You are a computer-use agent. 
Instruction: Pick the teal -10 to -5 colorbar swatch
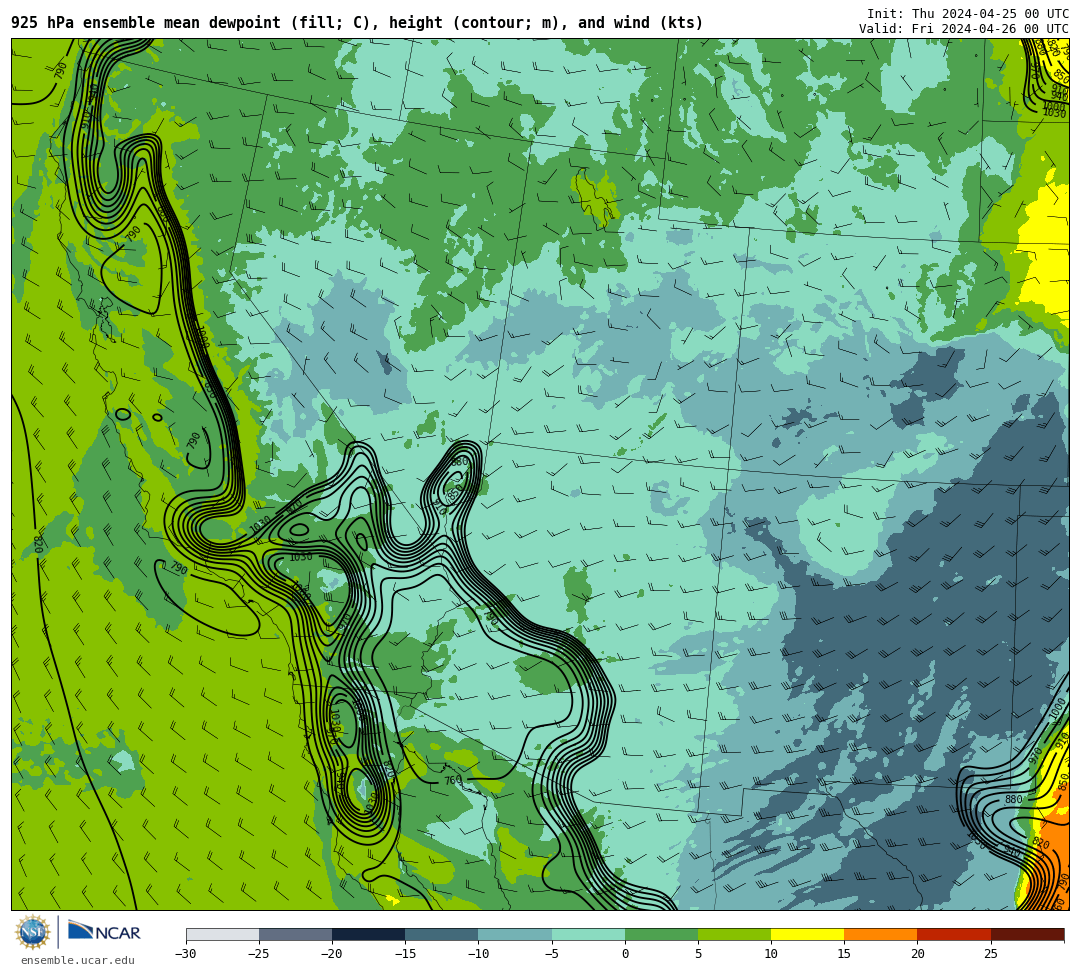click(x=515, y=934)
